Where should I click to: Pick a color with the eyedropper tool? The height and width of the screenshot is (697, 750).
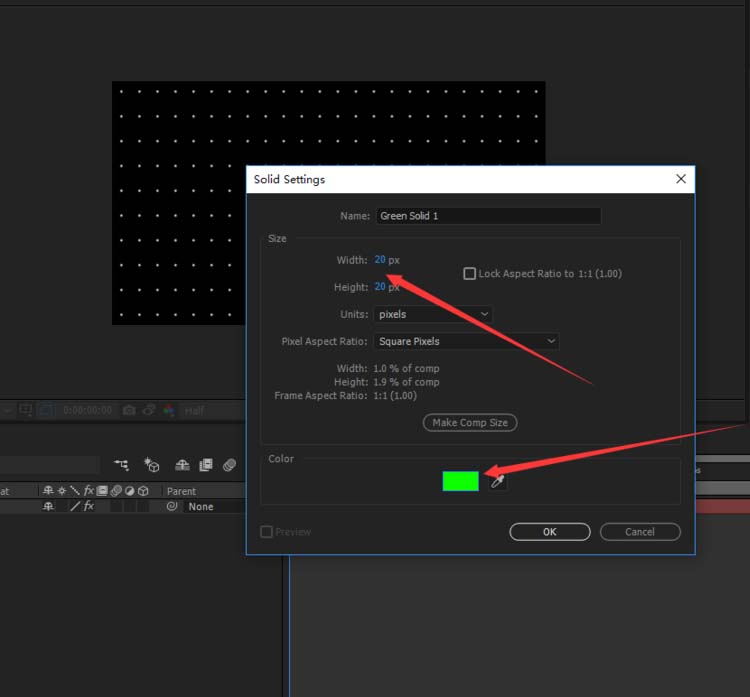497,482
